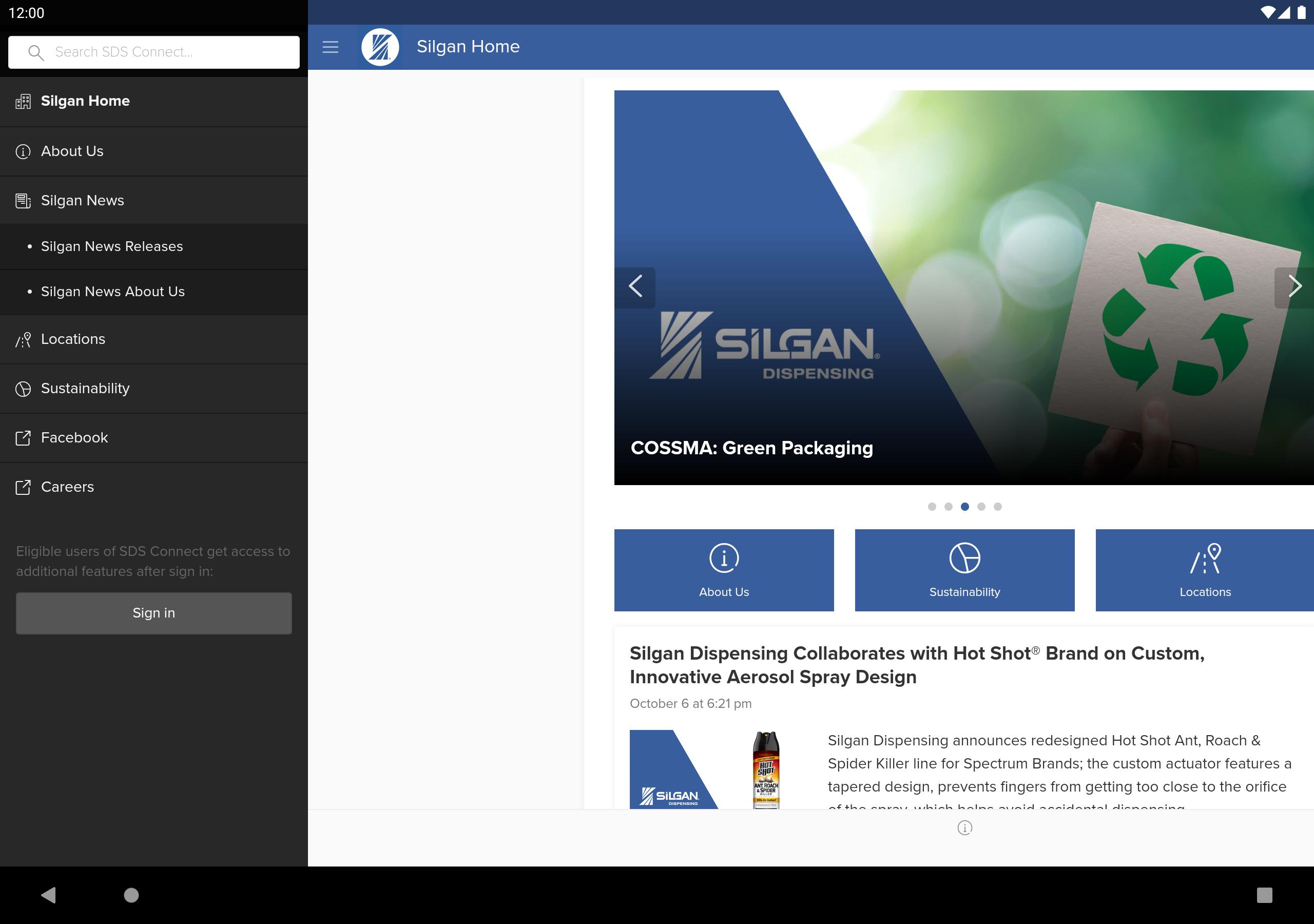
Task: Tap the Android home button
Action: point(131,895)
